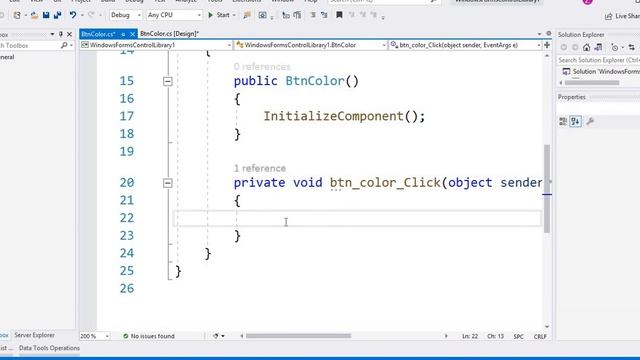Click the '0 references' CodeLens link
This screenshot has height=360, width=640.
click(262, 67)
